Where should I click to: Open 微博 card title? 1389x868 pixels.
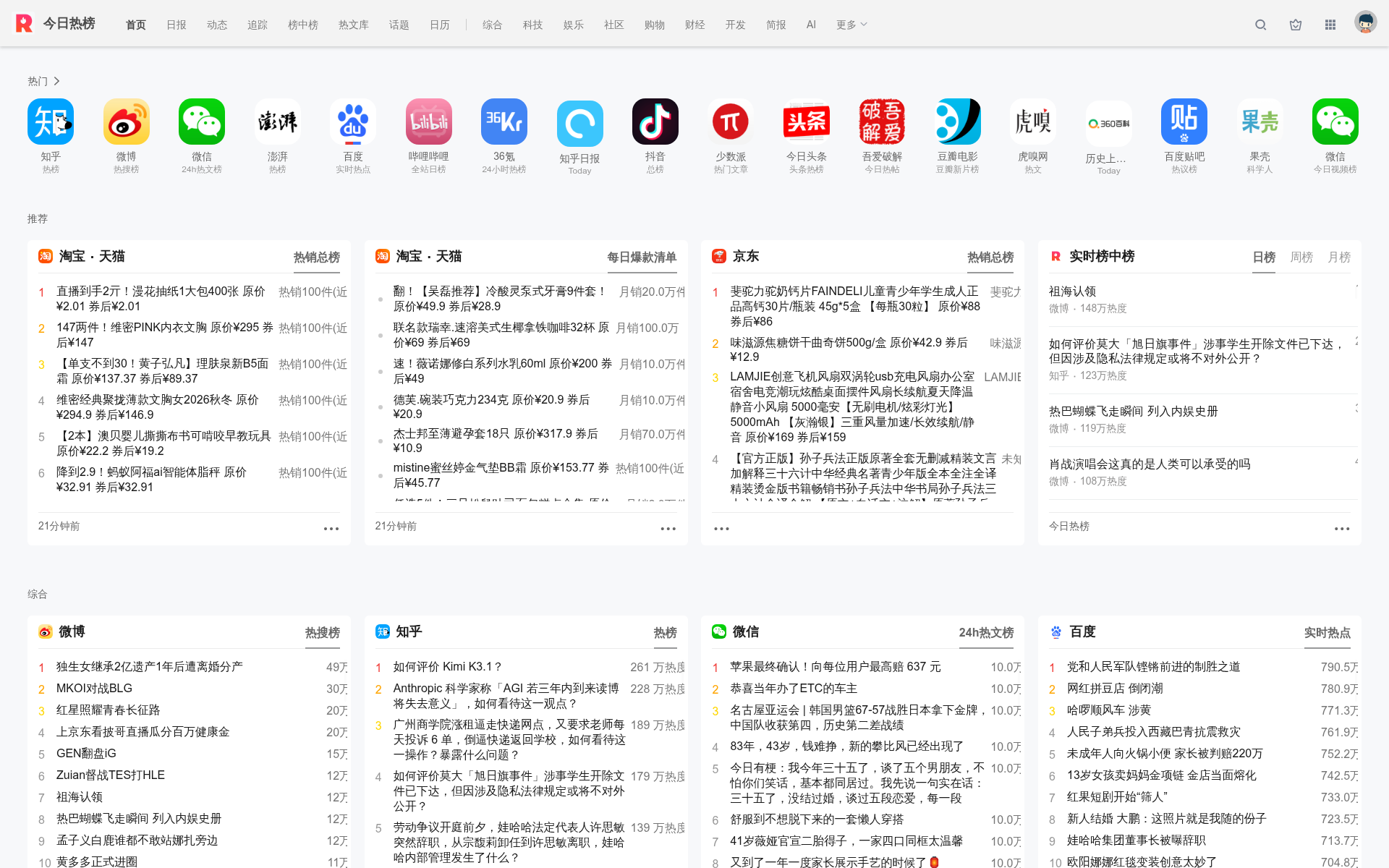click(x=72, y=631)
